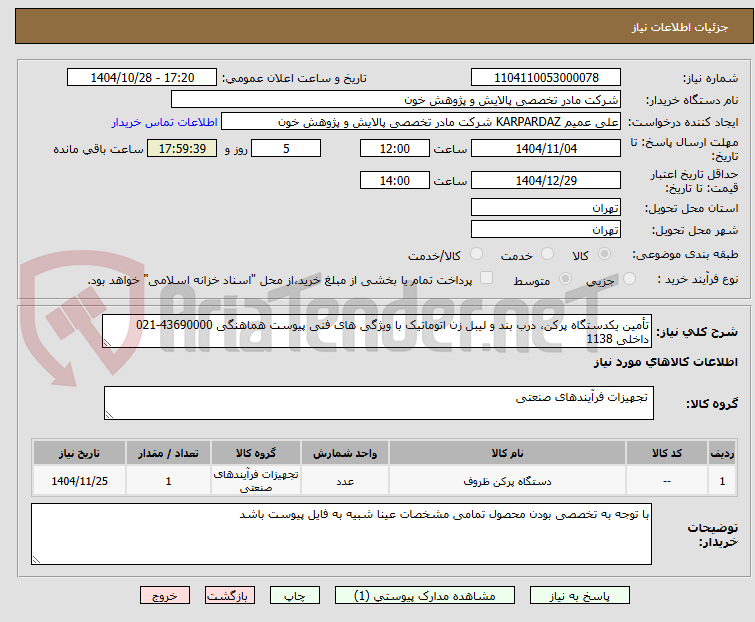The width and height of the screenshot is (755, 622).
Task: Click the goods group text area
Action: click(378, 403)
